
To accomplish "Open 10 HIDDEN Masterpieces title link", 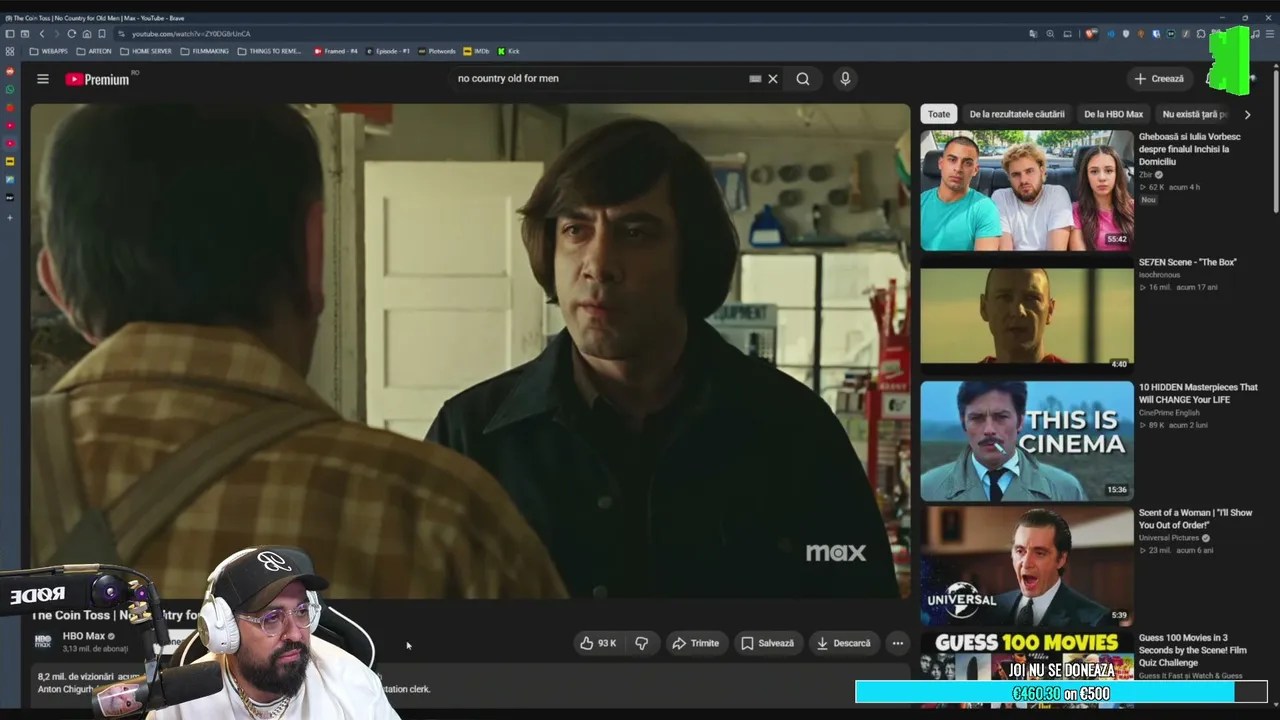I will pyautogui.click(x=1198, y=393).
